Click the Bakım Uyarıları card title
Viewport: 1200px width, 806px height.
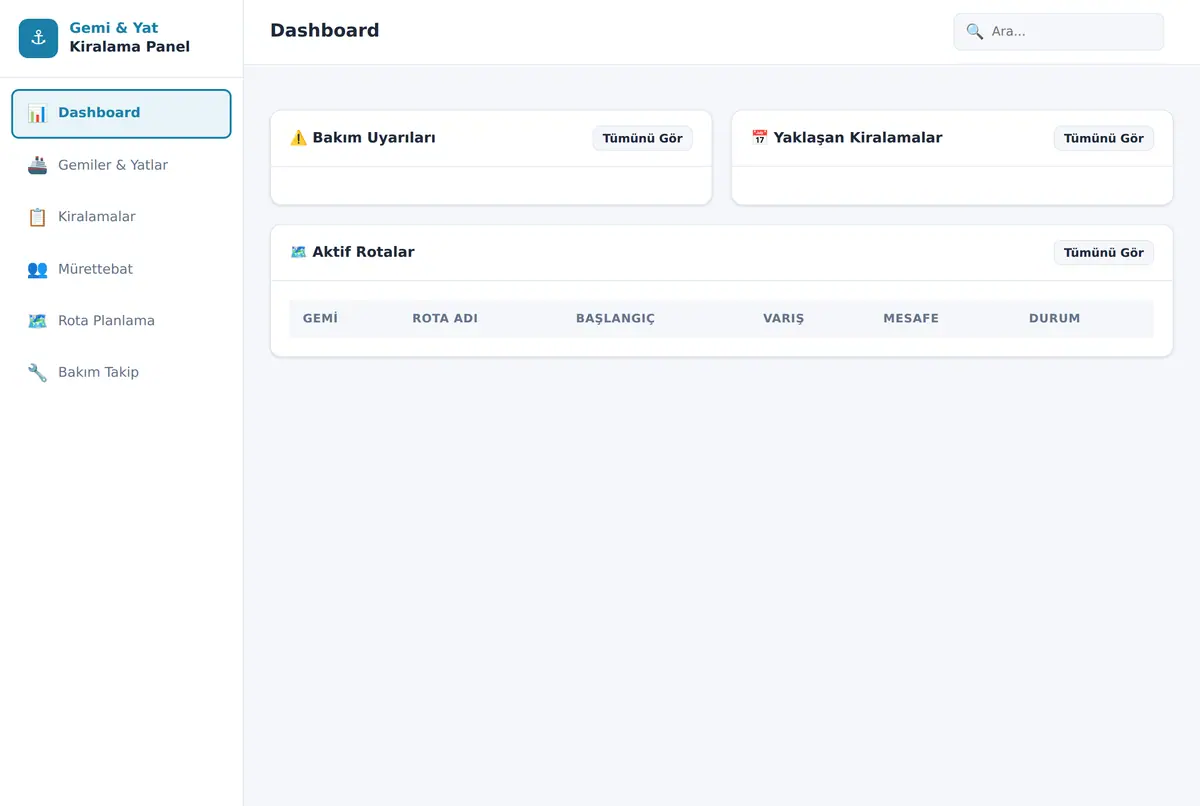[x=374, y=138]
